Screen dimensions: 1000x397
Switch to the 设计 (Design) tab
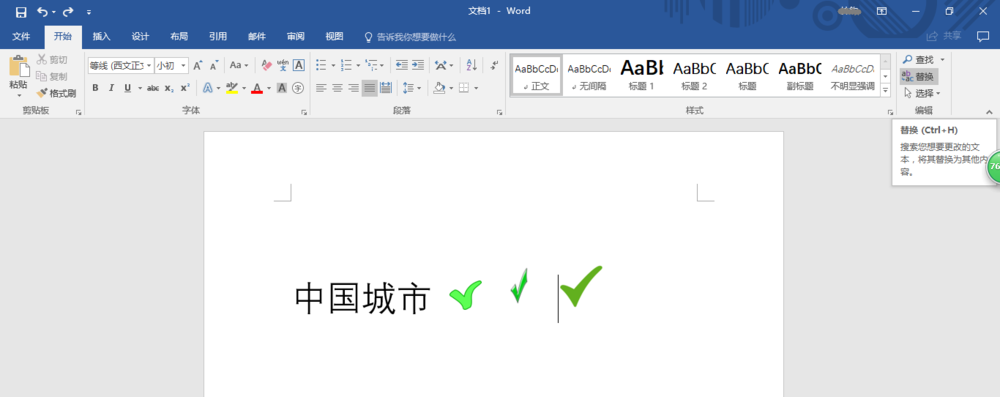[x=140, y=36]
